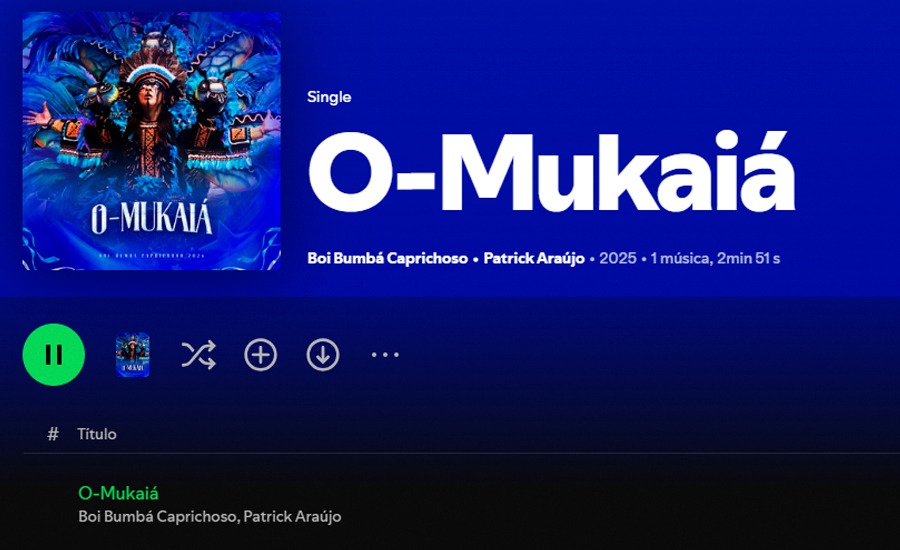Open the large O-Mukaiá cover art
Viewport: 900px width, 550px height.
pos(152,141)
